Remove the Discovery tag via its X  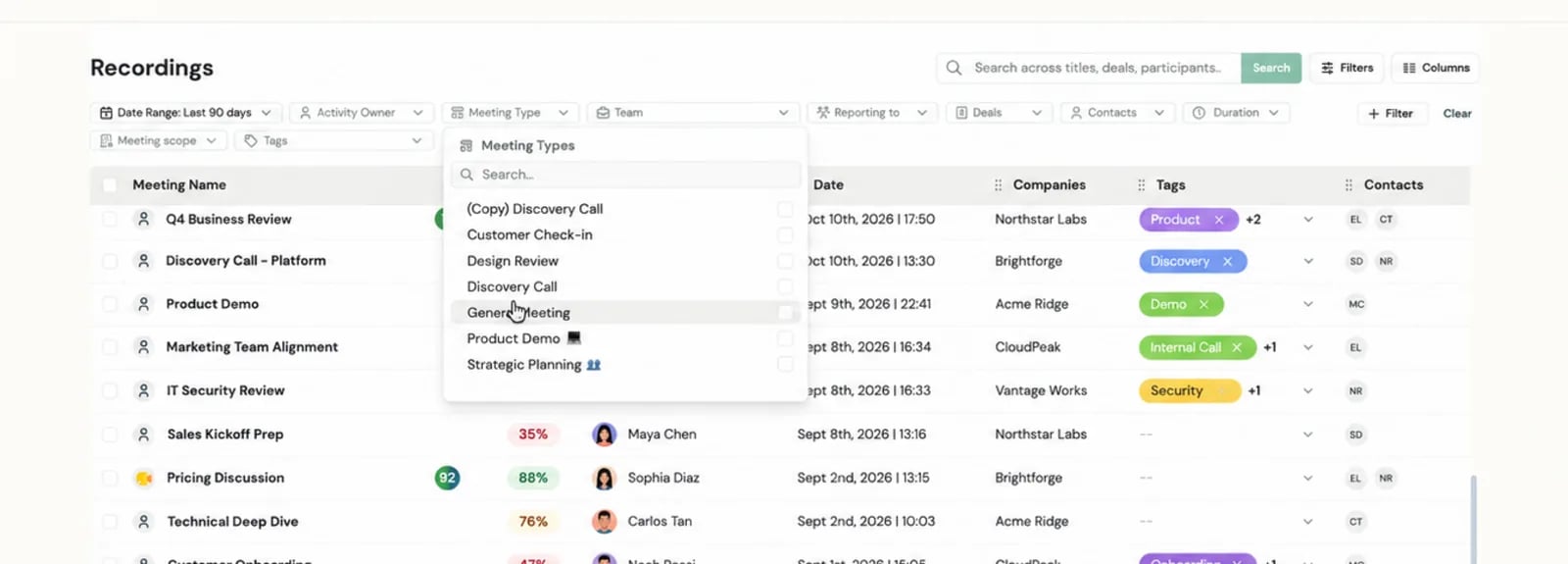1227,261
